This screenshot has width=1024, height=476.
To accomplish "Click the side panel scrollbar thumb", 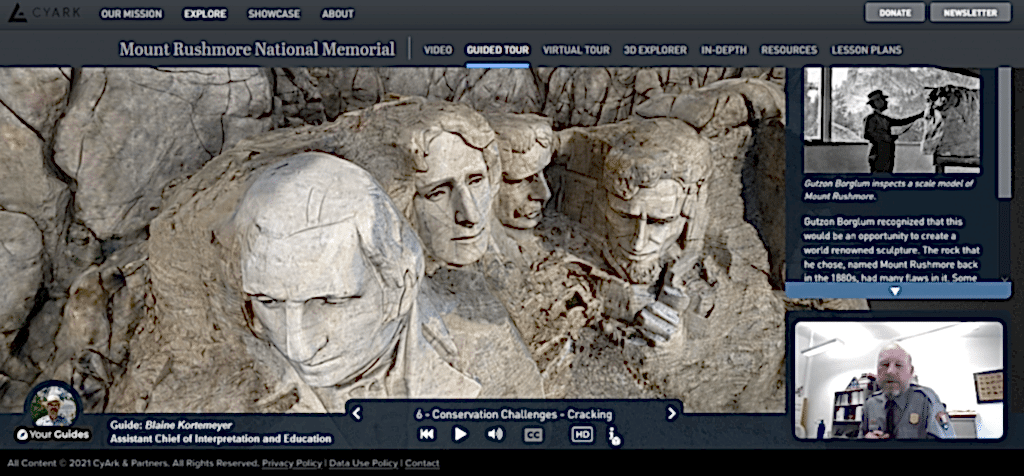I will pos(1004,132).
